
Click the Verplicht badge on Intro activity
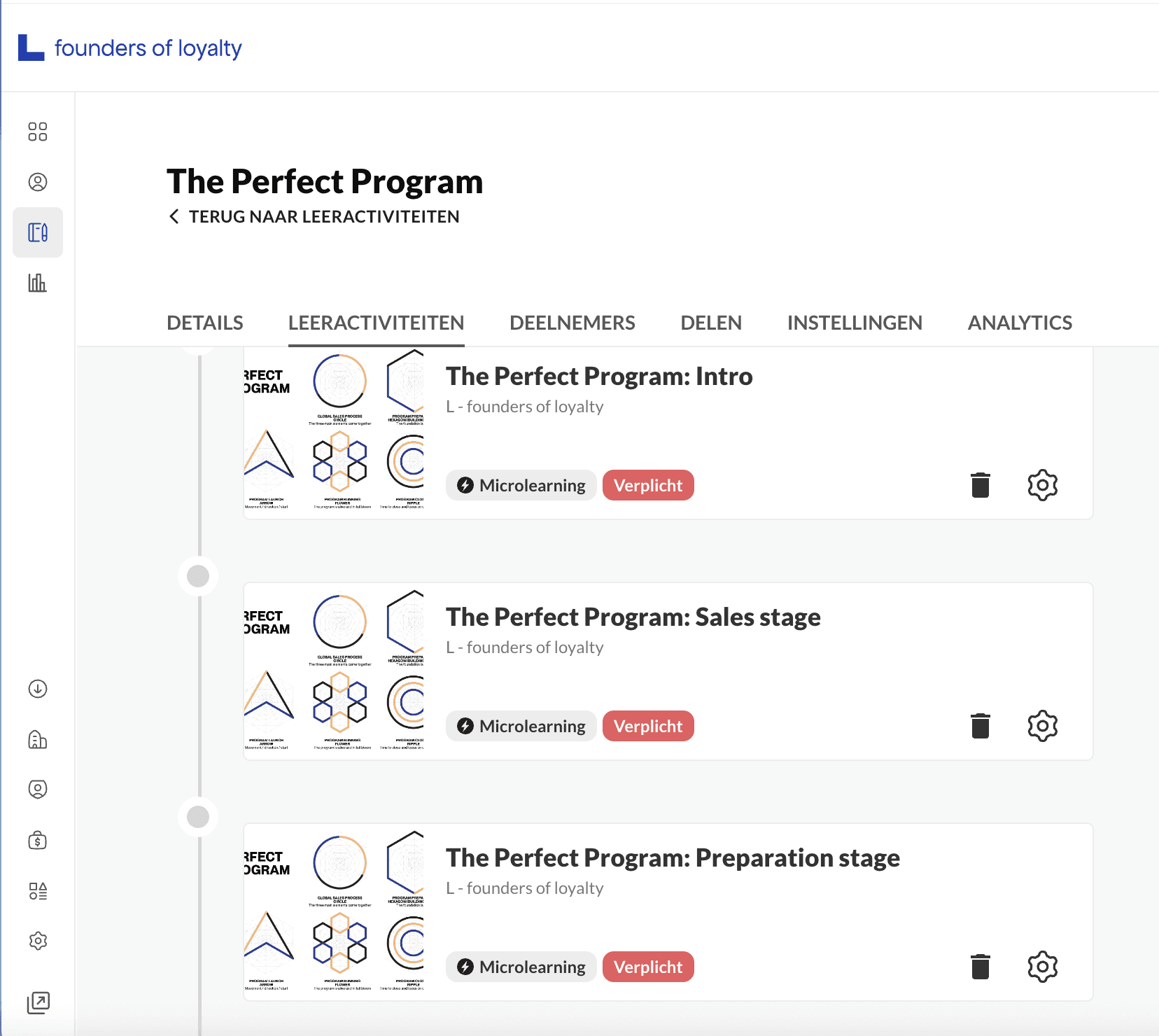coord(648,485)
